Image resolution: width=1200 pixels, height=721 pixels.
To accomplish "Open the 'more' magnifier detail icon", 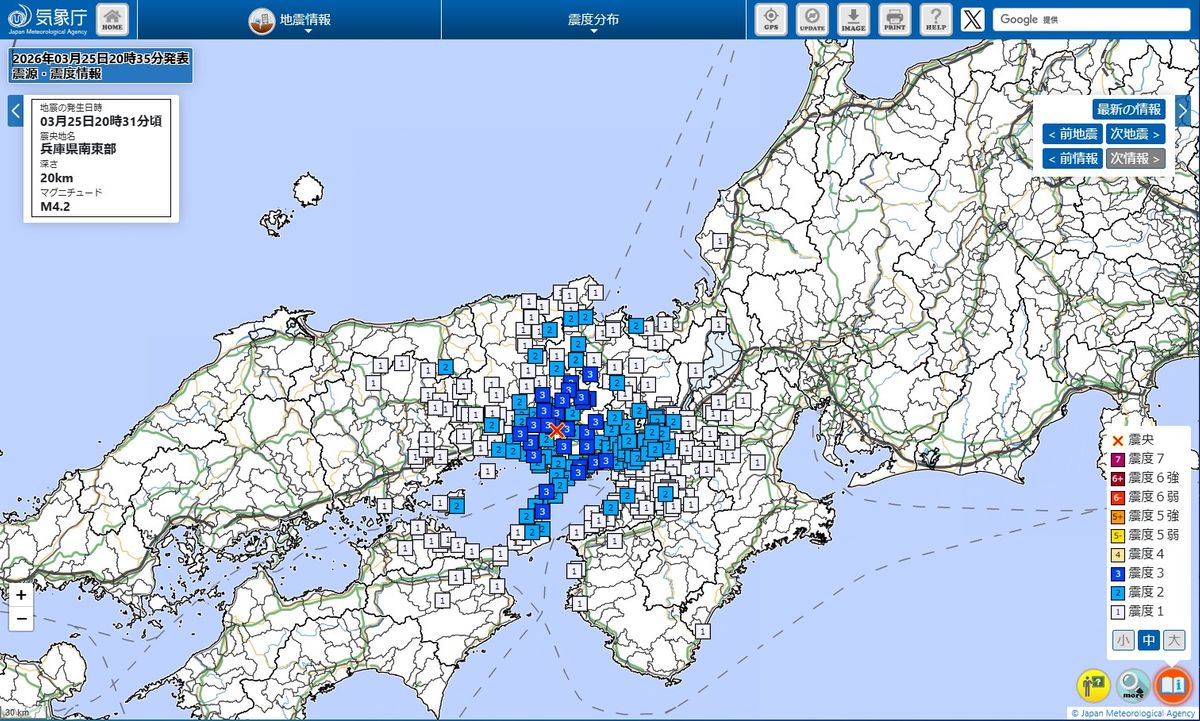I will click(x=1131, y=687).
